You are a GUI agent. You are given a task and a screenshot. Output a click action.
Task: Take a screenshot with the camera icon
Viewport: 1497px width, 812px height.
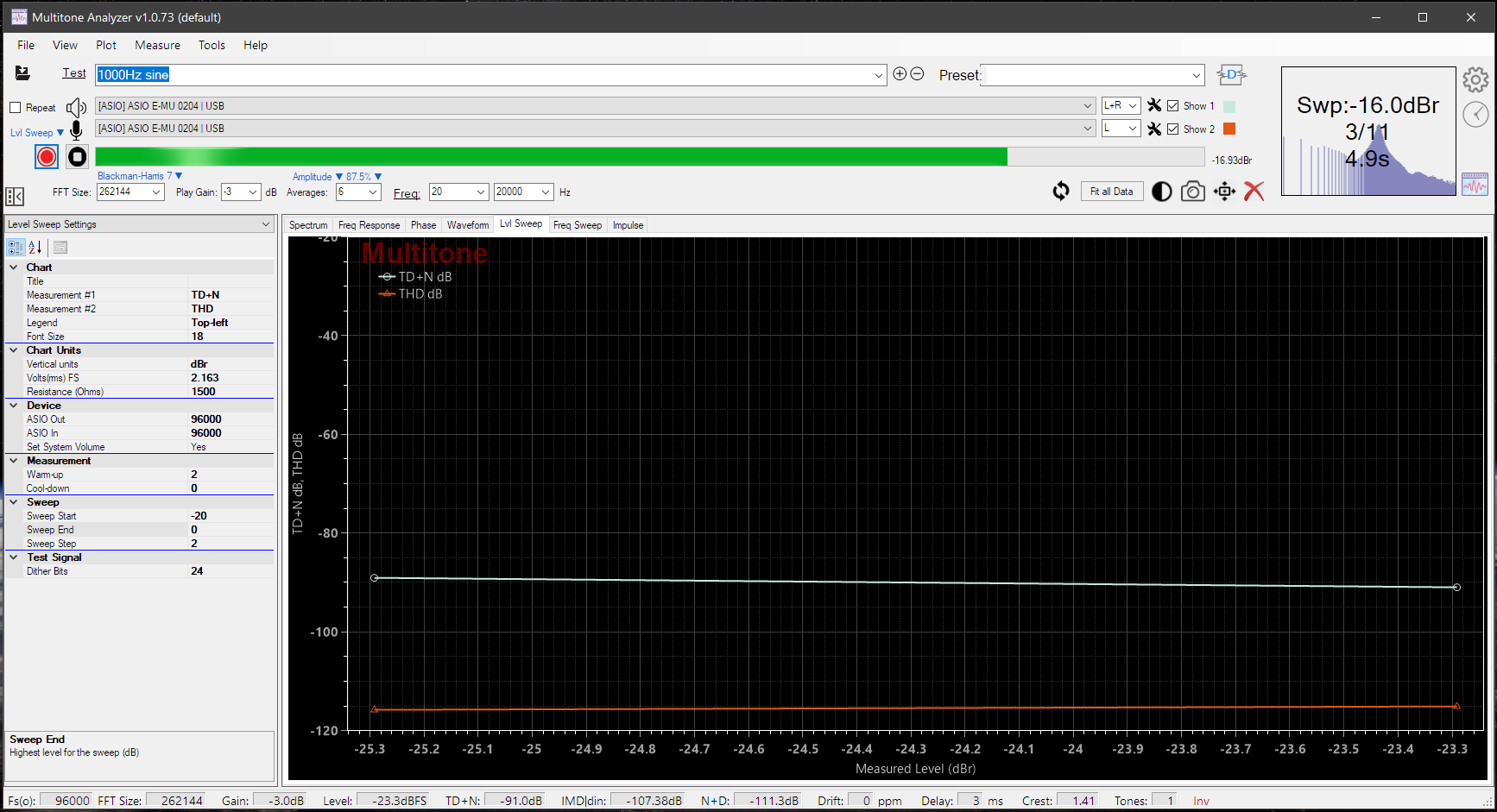pos(1193,192)
